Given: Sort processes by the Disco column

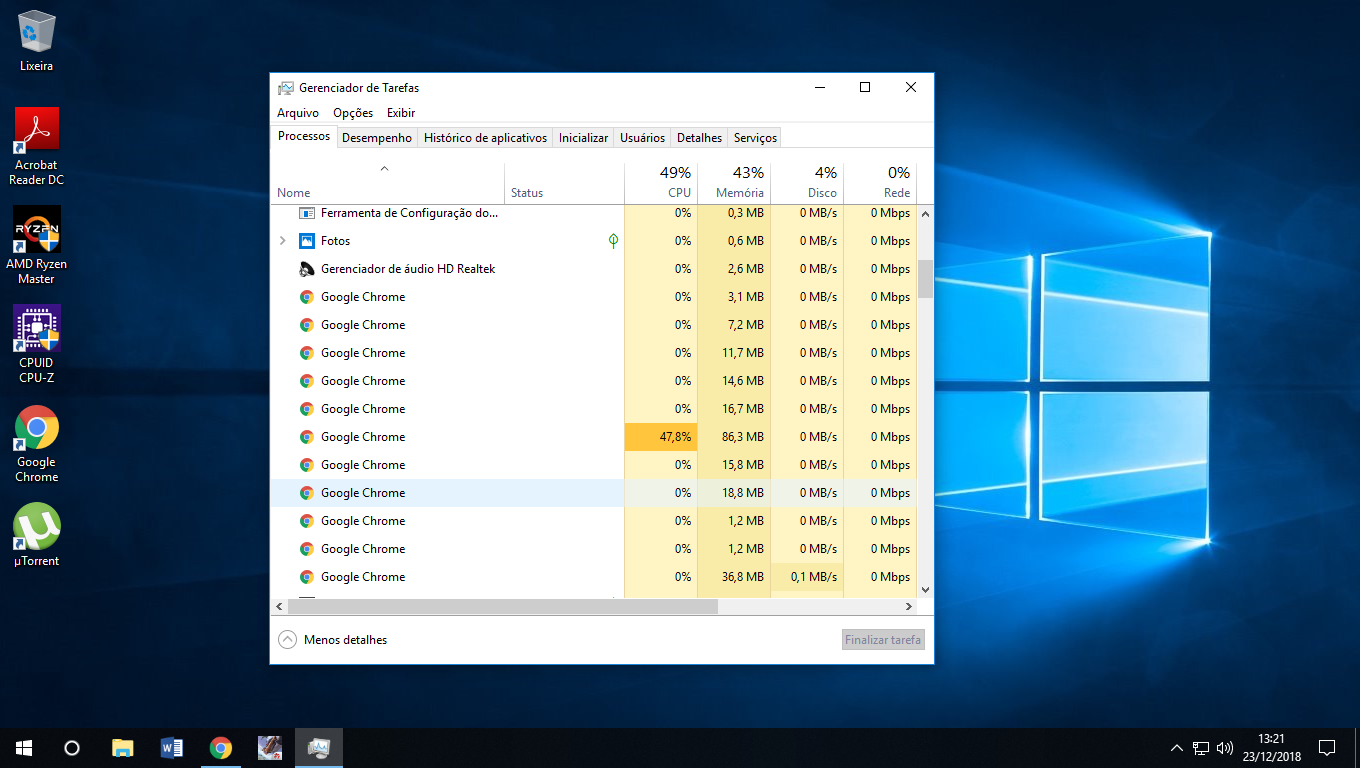Looking at the screenshot, I should pos(807,183).
